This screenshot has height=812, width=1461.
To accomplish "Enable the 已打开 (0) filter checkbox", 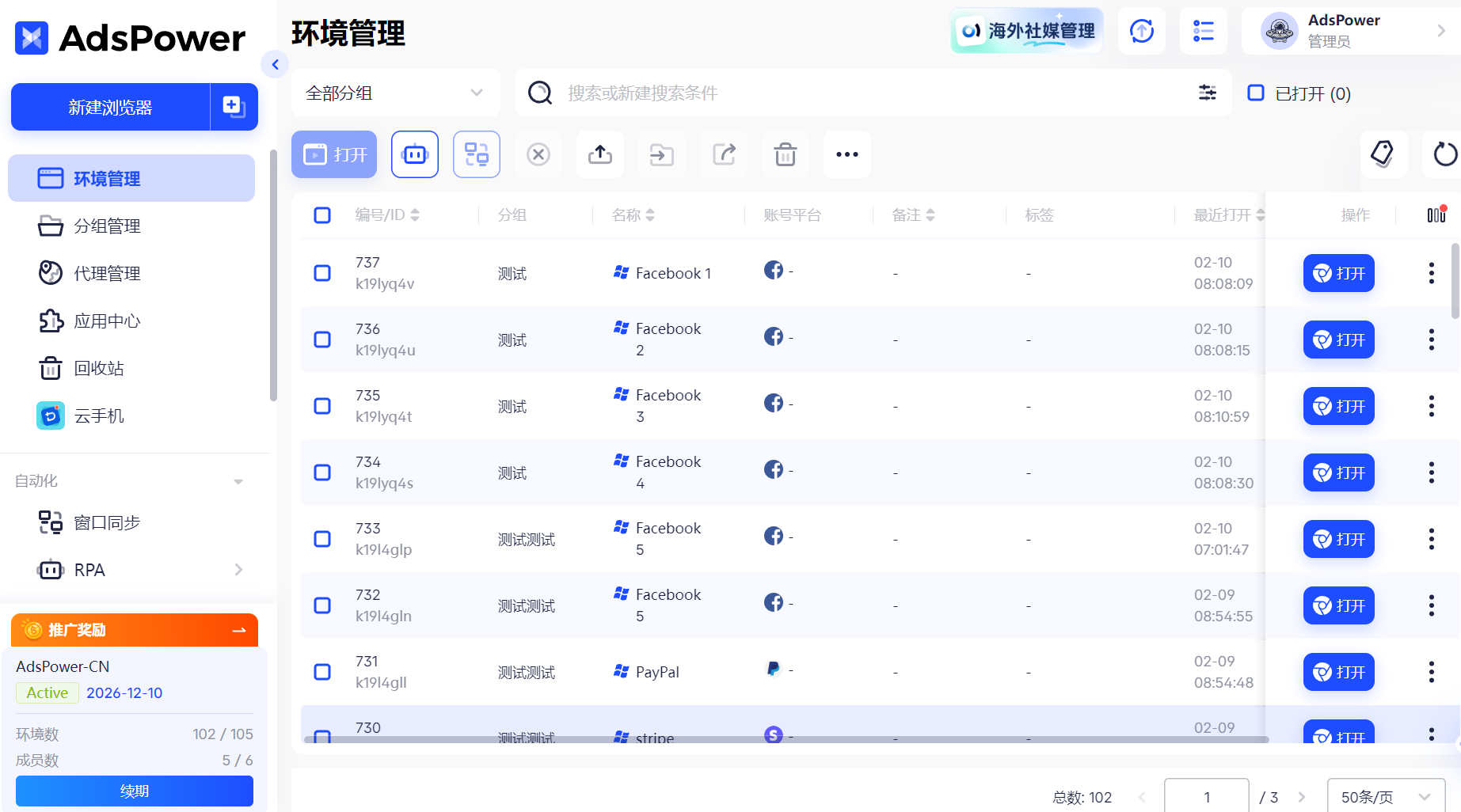I will [x=1255, y=93].
